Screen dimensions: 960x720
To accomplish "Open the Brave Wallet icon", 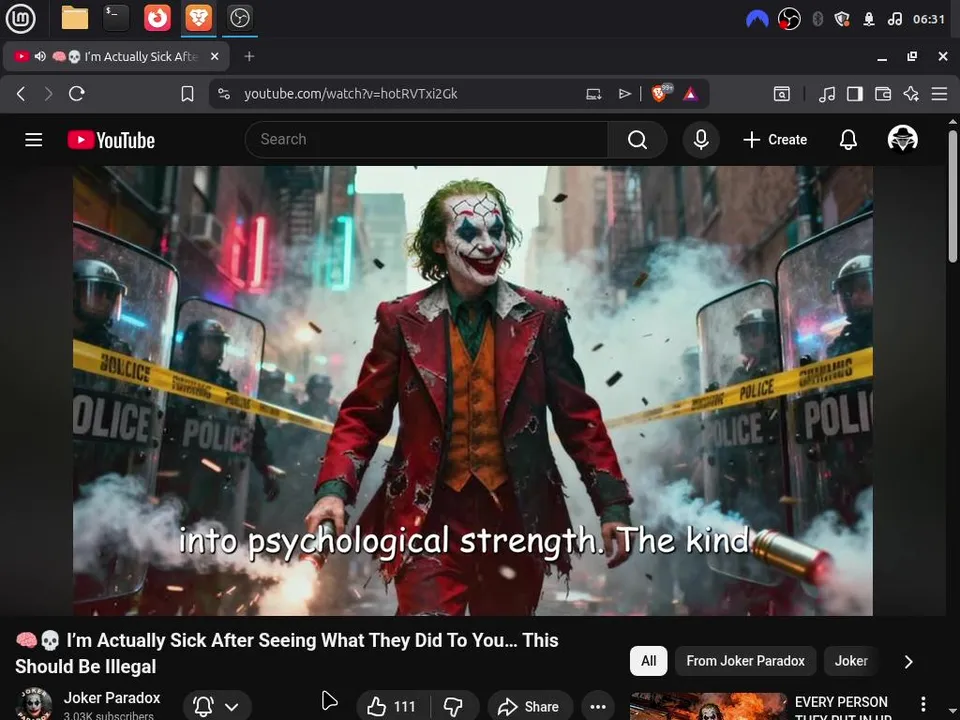I will 883,94.
